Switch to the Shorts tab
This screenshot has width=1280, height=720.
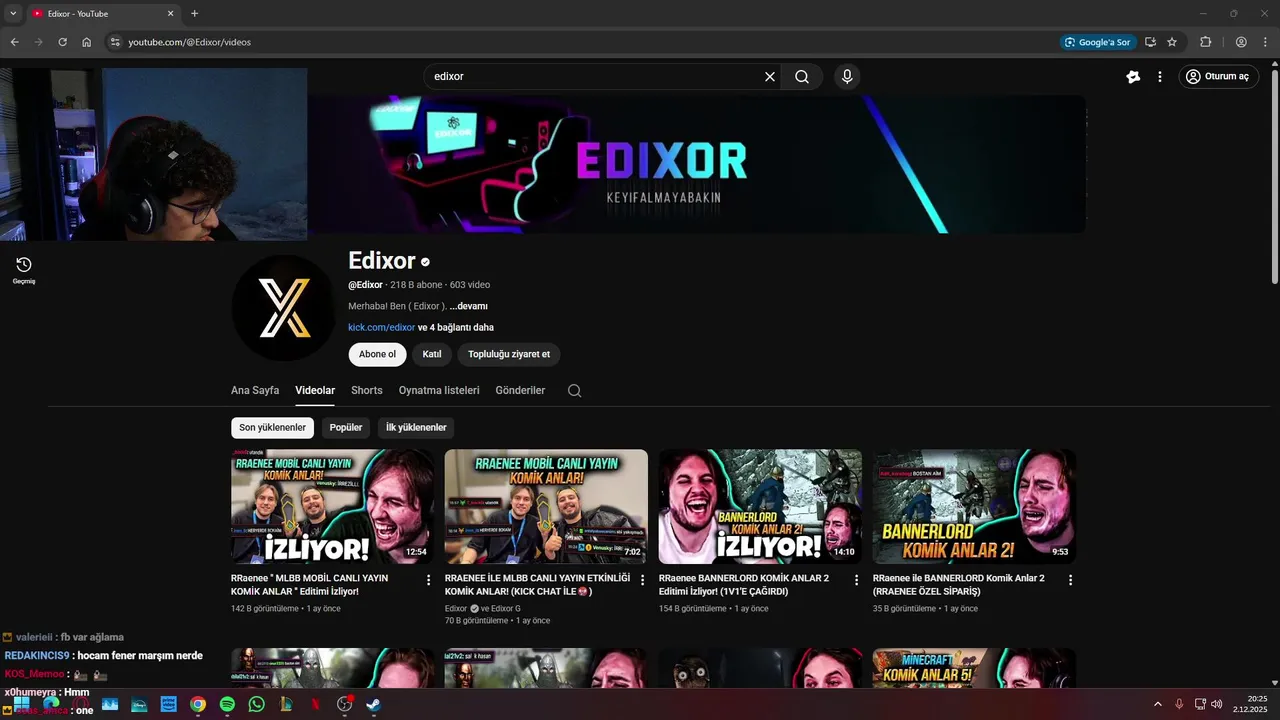pos(367,390)
